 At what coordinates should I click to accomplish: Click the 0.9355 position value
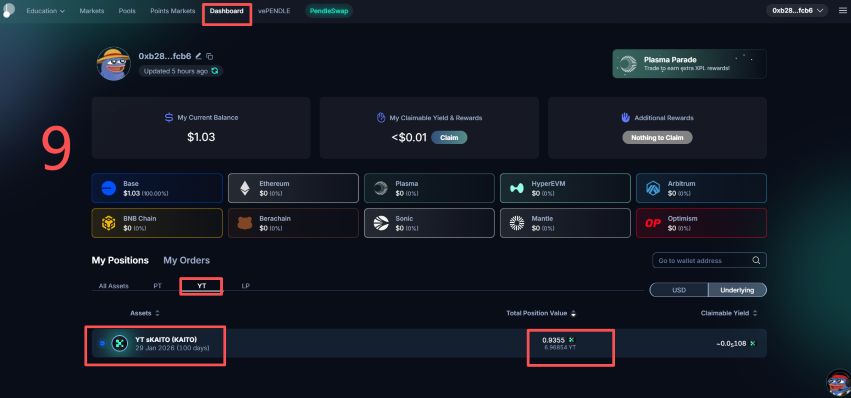[x=553, y=340]
